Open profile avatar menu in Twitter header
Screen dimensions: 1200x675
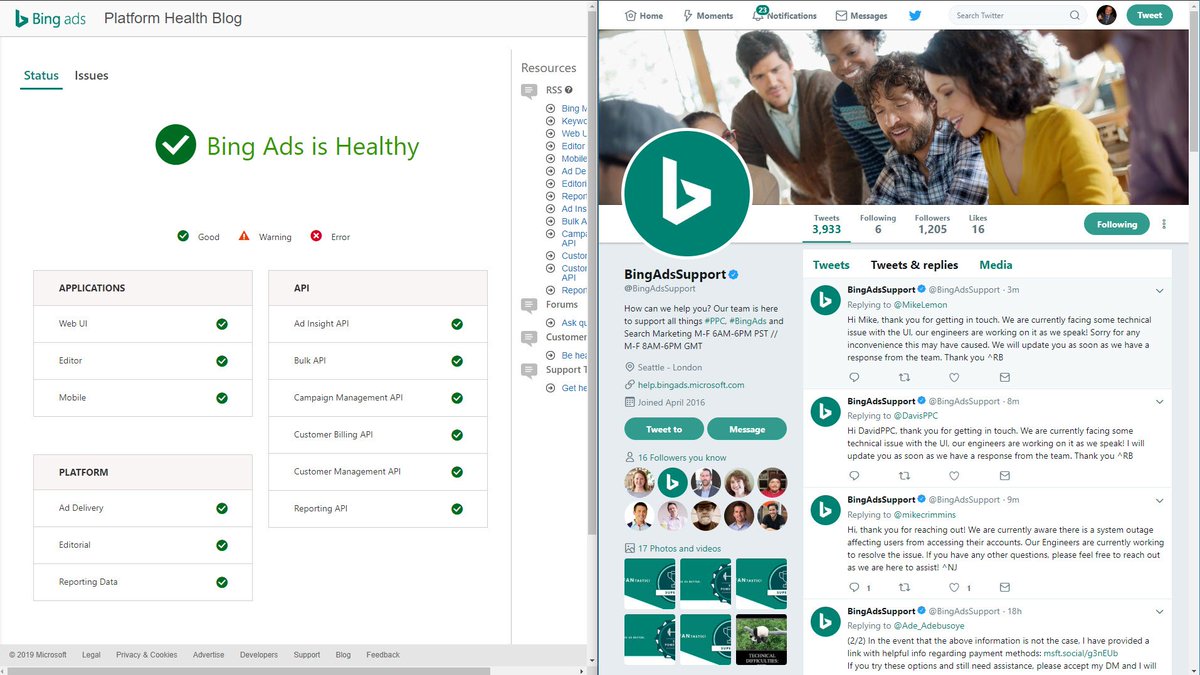(1106, 15)
